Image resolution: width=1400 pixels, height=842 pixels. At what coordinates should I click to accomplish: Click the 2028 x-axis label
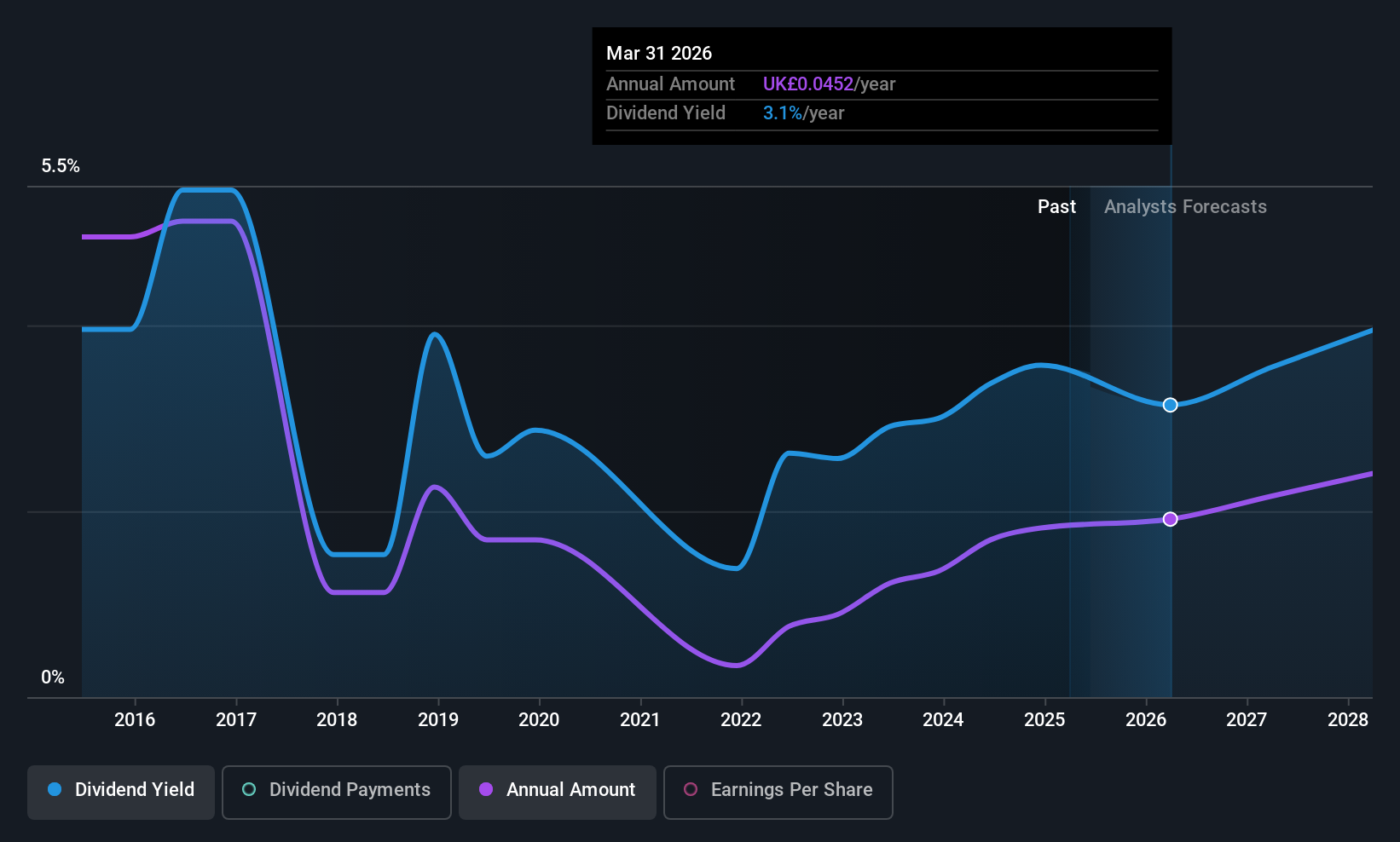[1348, 720]
